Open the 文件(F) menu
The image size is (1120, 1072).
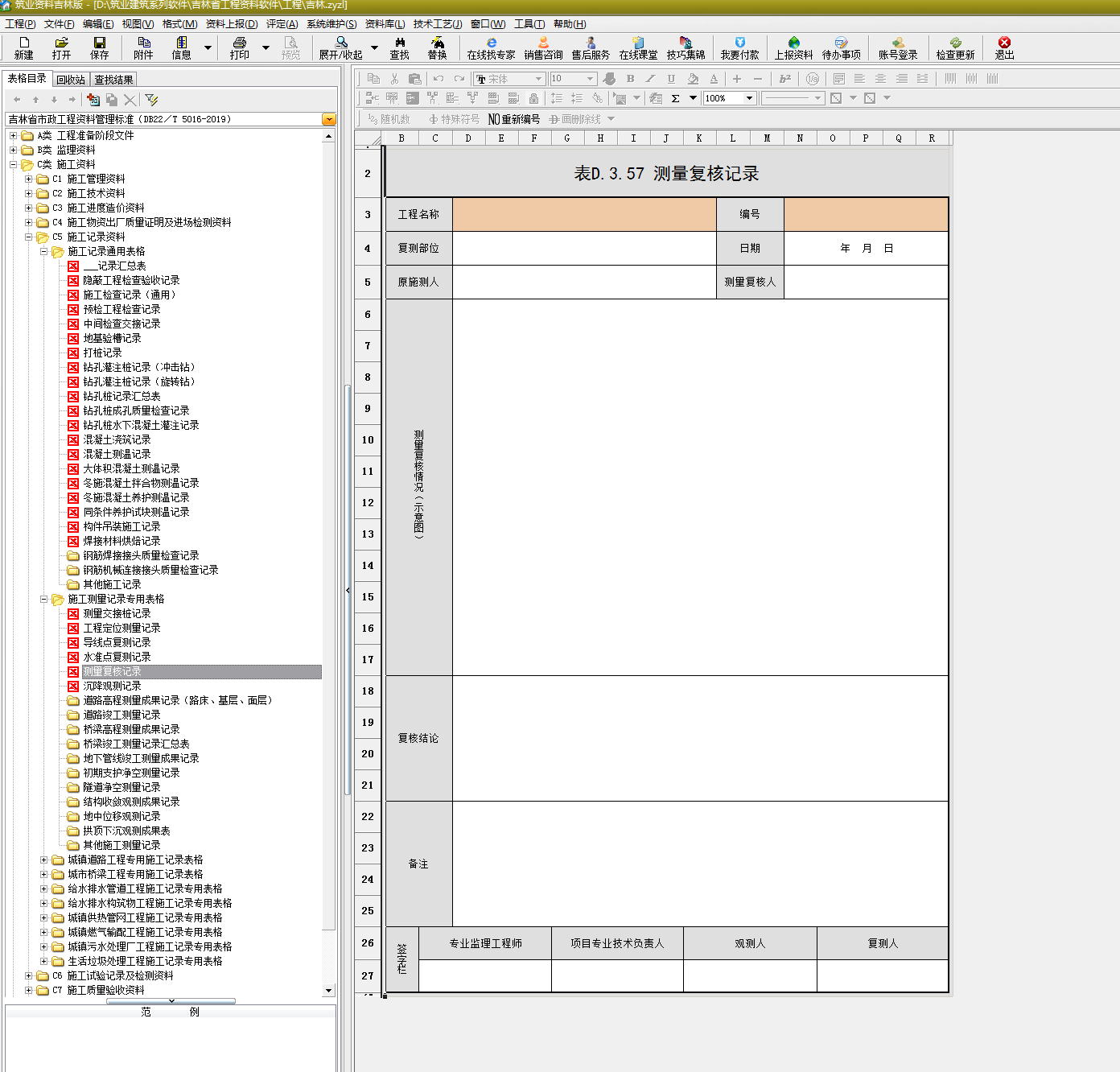(x=59, y=24)
